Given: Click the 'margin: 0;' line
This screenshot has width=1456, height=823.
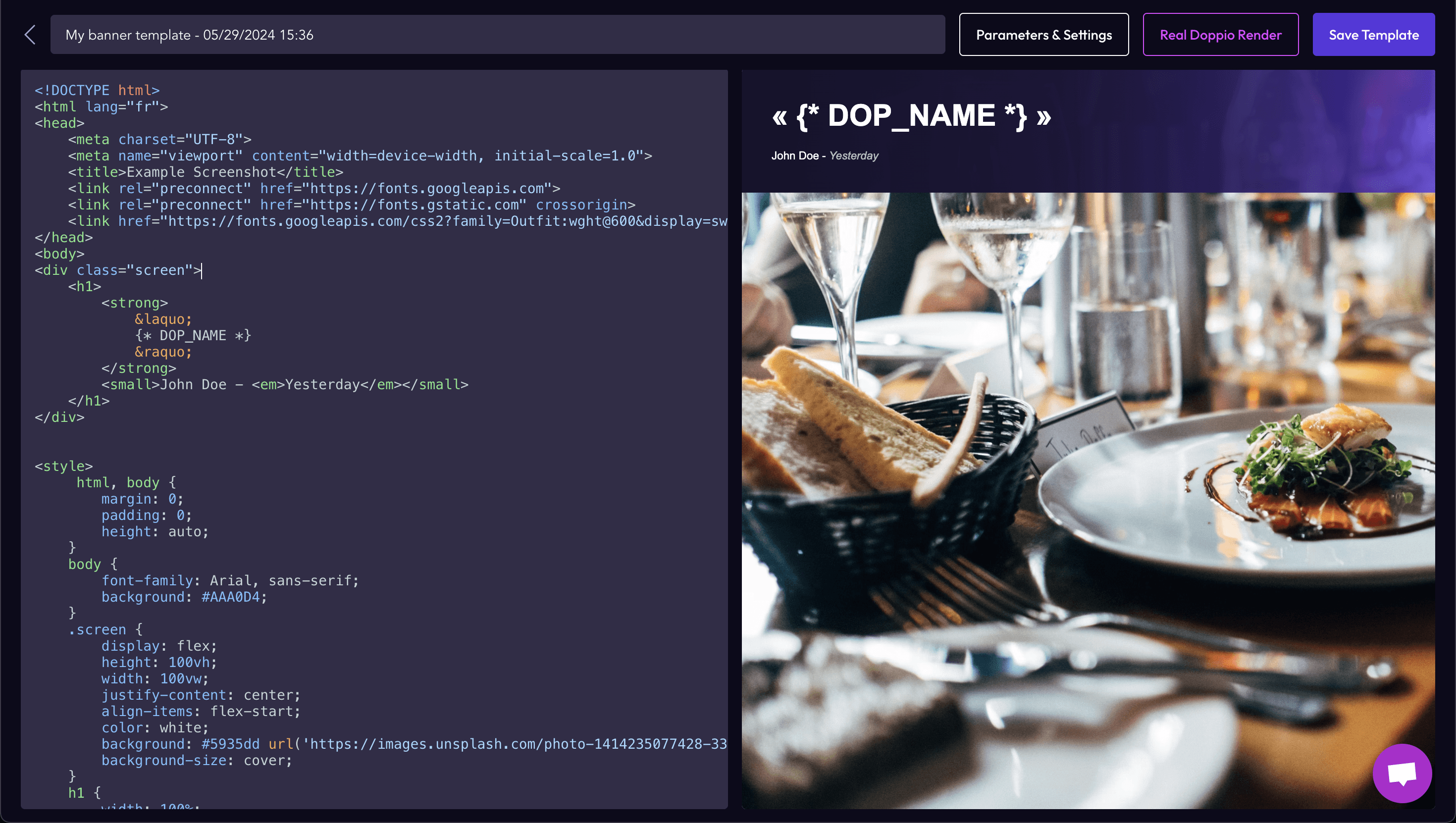Looking at the screenshot, I should click(143, 500).
